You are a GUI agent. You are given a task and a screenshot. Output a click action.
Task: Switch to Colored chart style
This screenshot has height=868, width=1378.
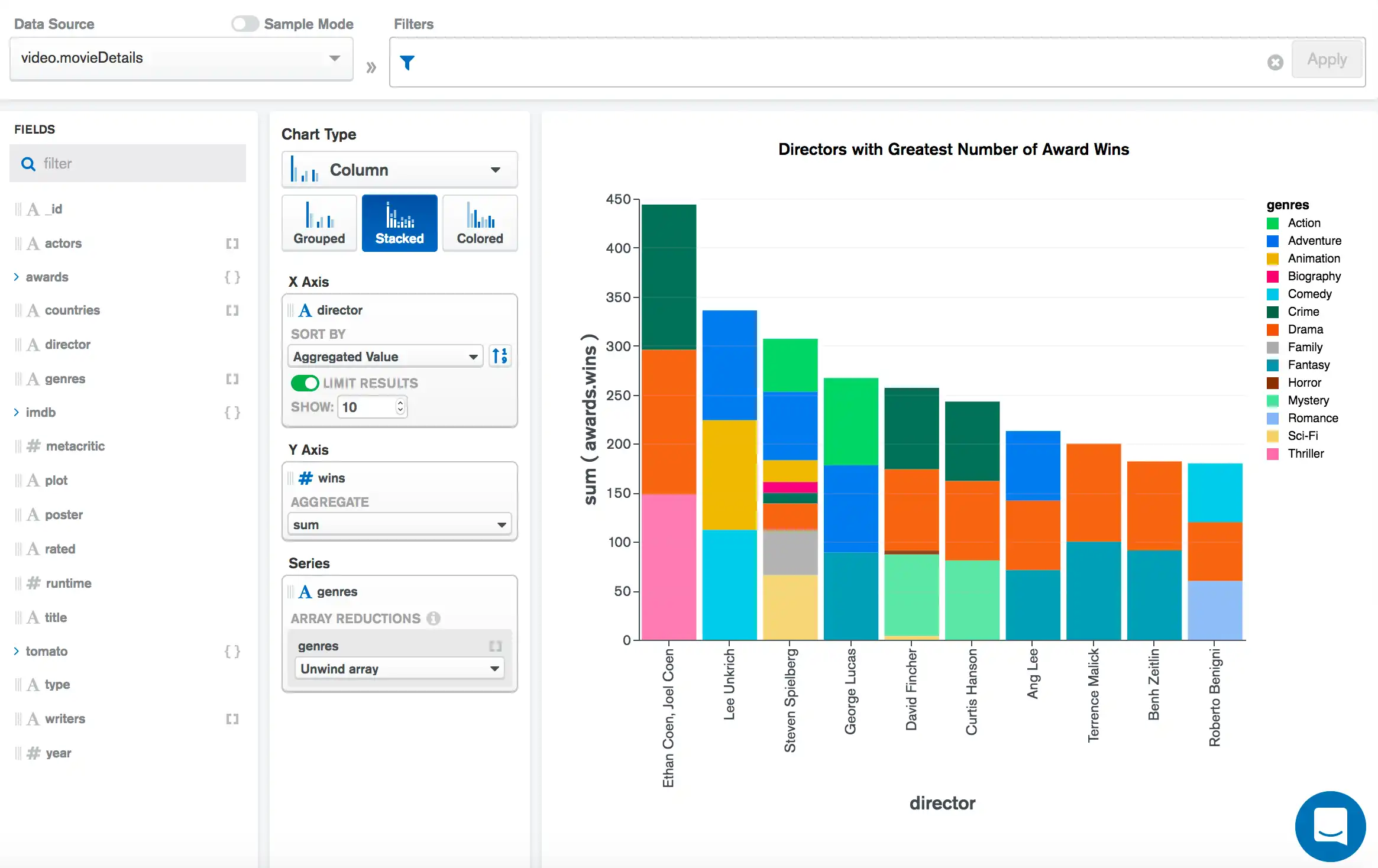[480, 224]
